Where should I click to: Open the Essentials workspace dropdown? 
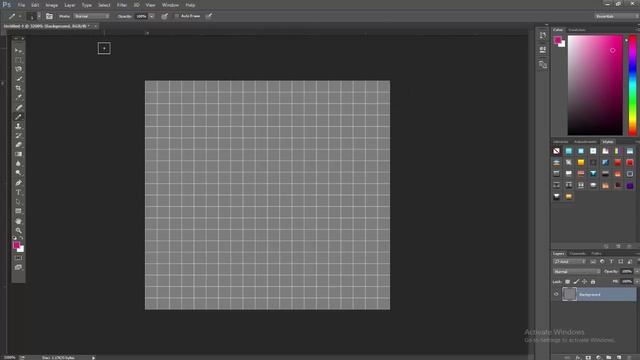click(x=617, y=16)
